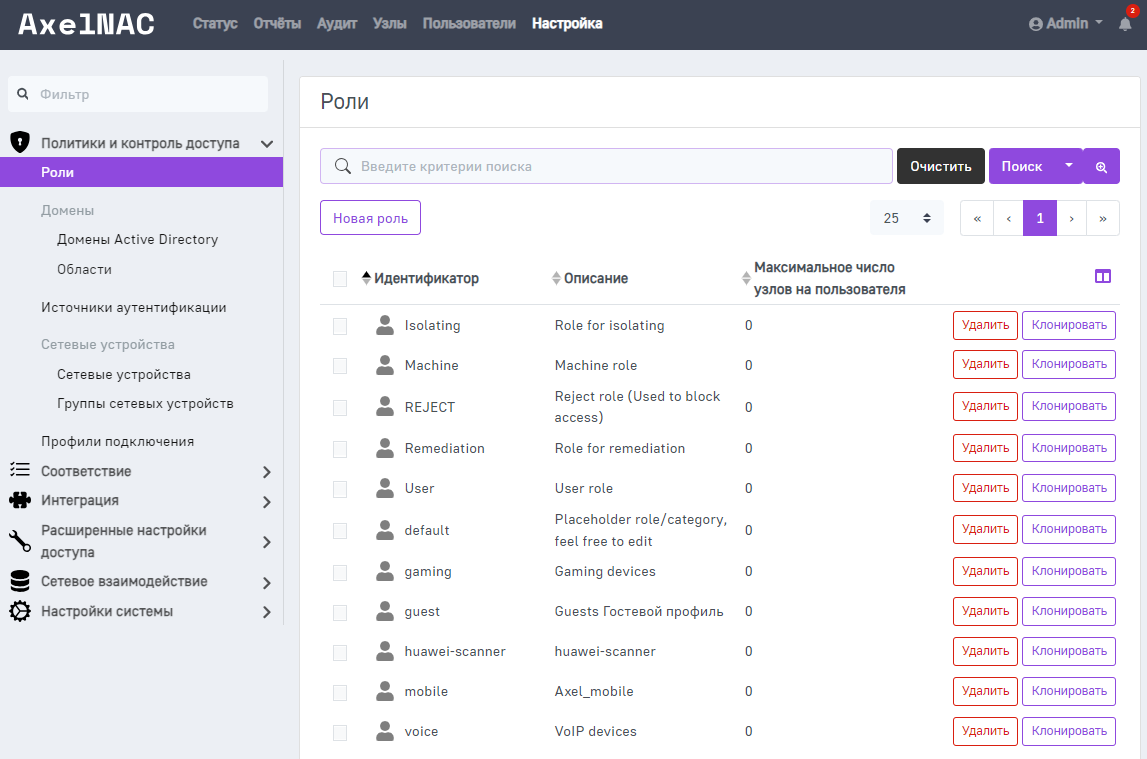Open the page size 25 dropdown

coord(906,218)
